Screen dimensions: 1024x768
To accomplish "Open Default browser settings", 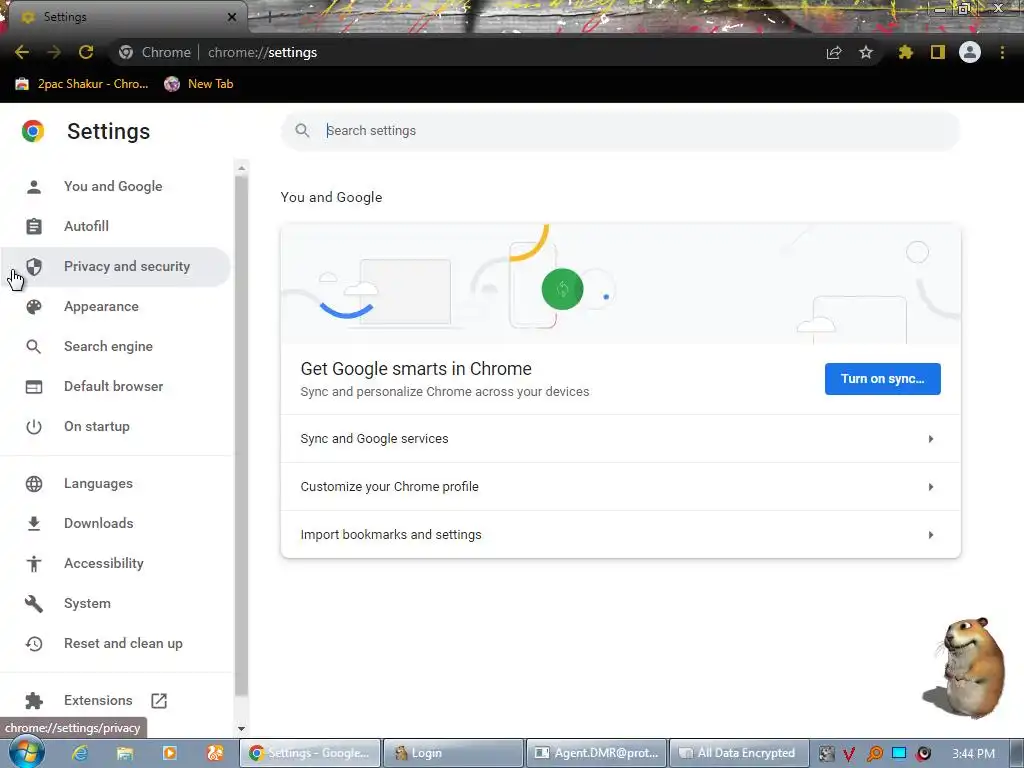I will coord(115,386).
